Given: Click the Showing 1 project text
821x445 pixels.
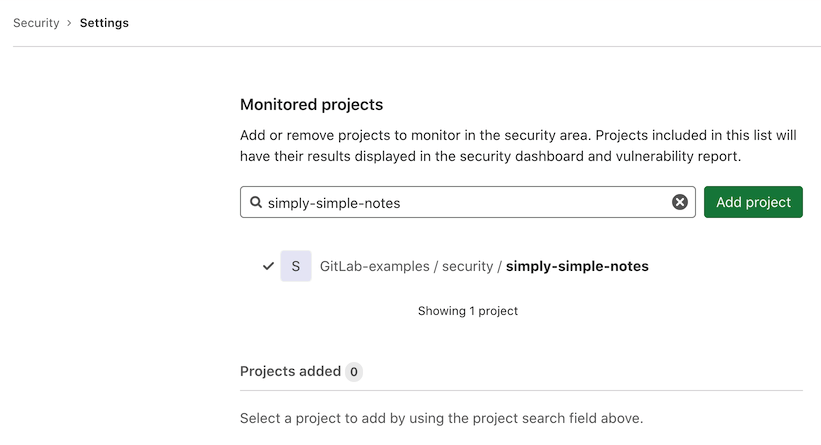Looking at the screenshot, I should pyautogui.click(x=467, y=311).
